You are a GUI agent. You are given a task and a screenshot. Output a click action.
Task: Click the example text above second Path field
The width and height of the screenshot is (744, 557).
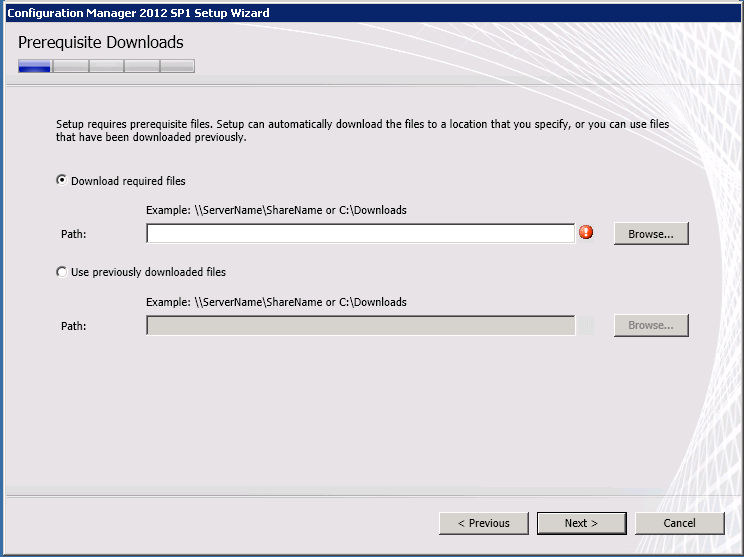pos(276,302)
